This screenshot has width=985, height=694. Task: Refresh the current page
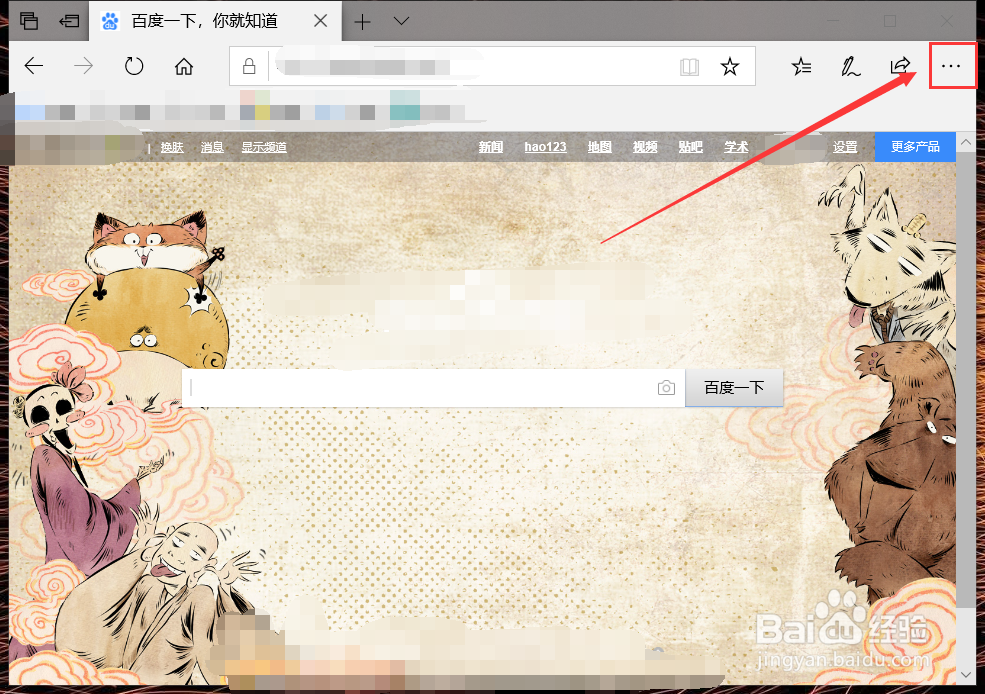pyautogui.click(x=134, y=66)
